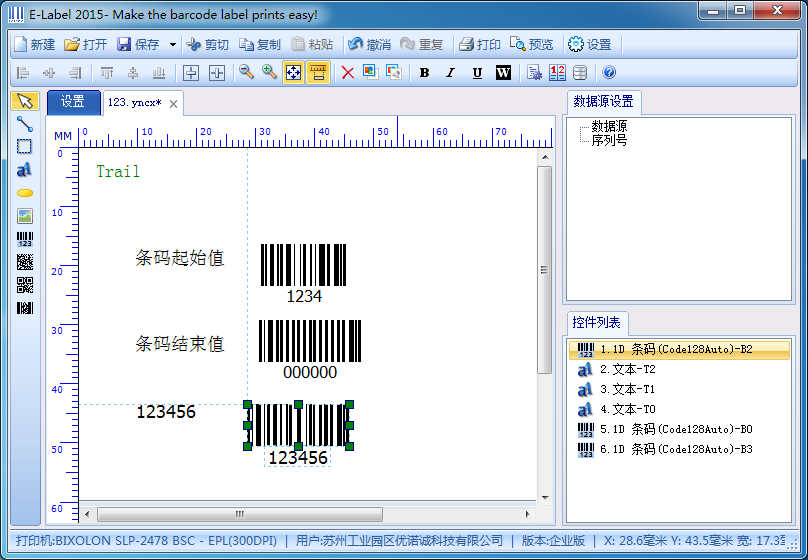Open print preview with 预览
Screen dimensions: 808x560
(x=531, y=45)
